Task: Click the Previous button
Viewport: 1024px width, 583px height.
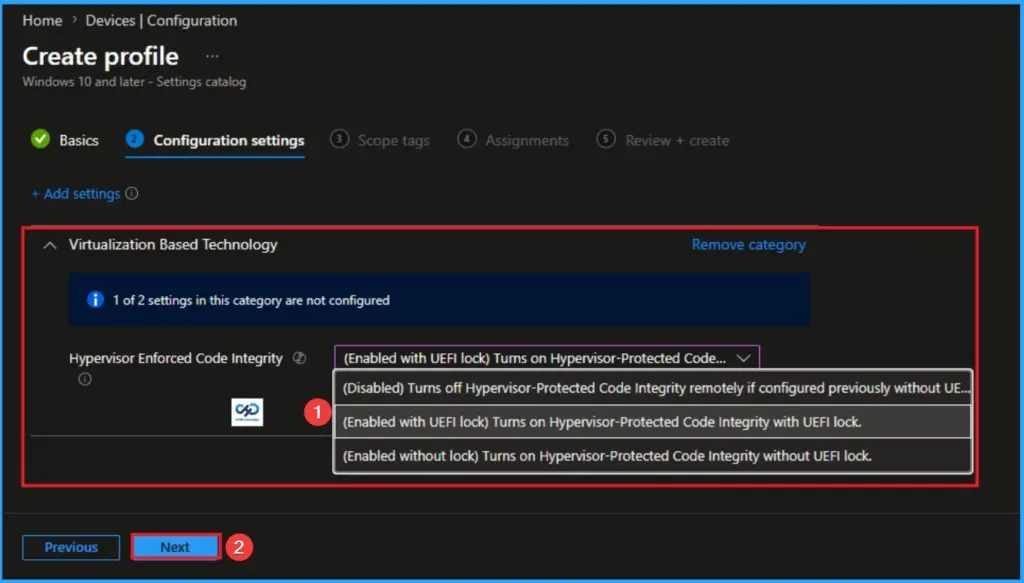Action: pos(71,547)
